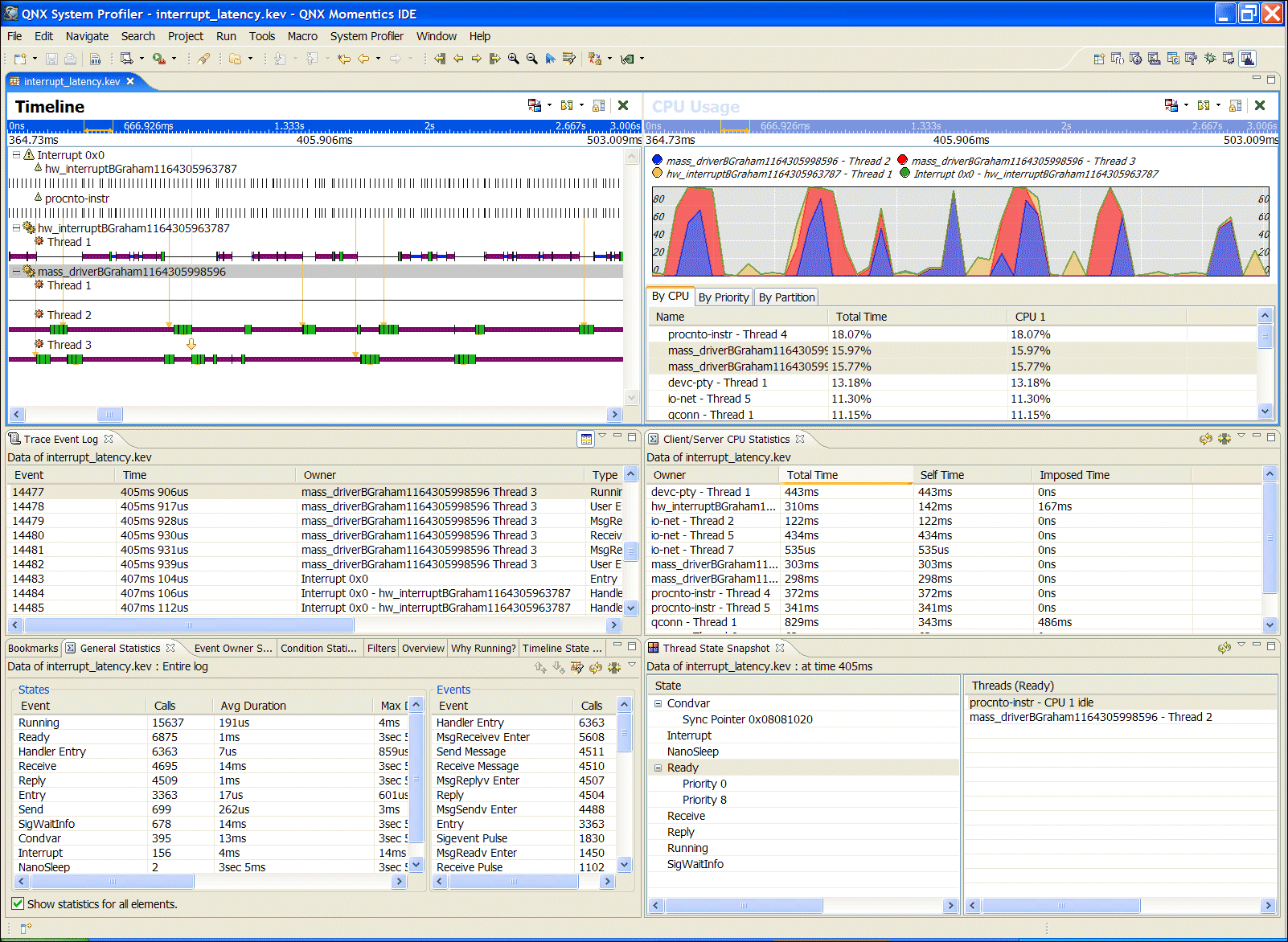Select the Zoom In tool in the toolbar
This screenshot has width=1288, height=942.
(x=513, y=58)
